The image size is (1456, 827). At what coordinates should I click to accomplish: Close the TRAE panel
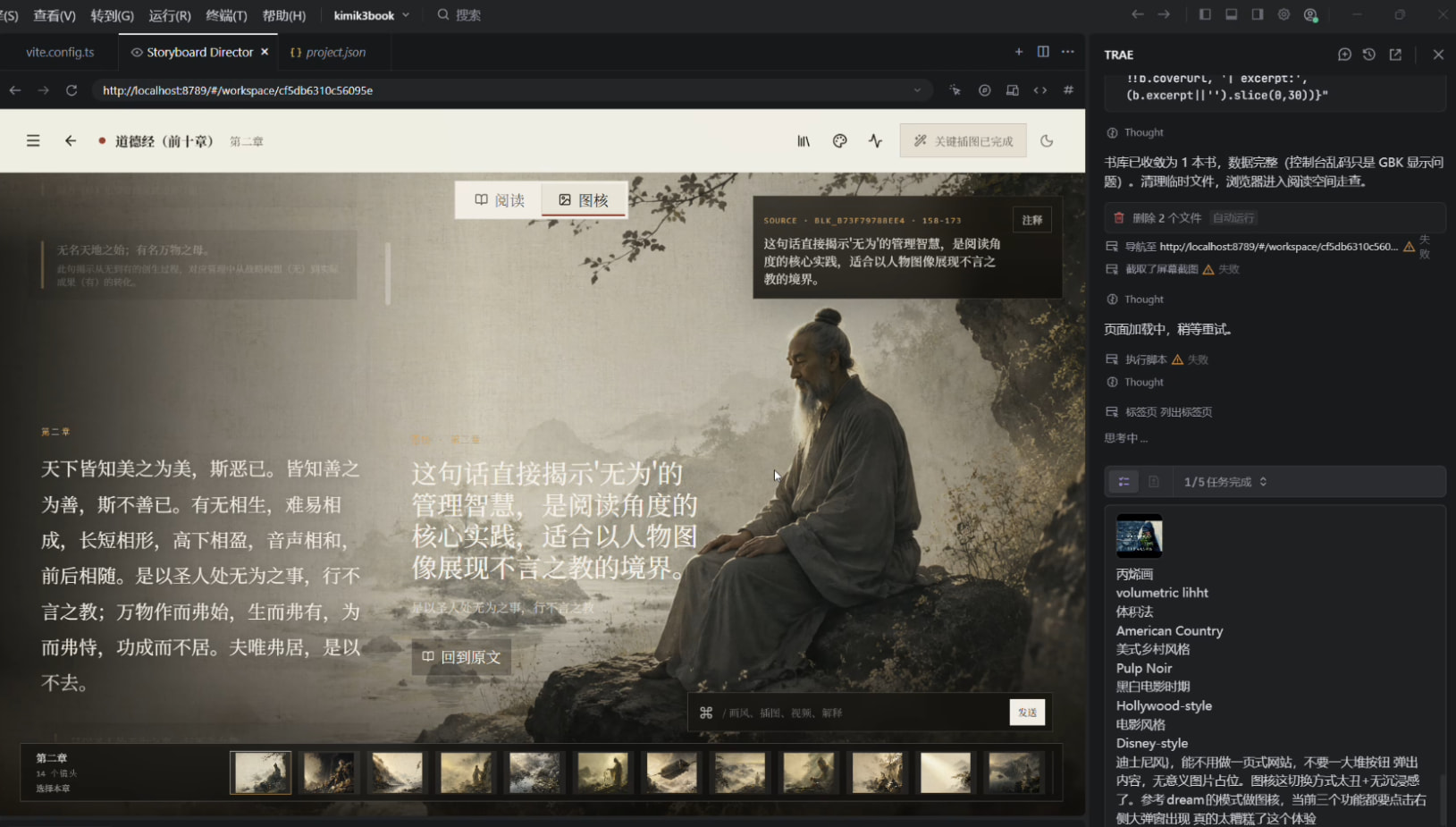[1438, 55]
